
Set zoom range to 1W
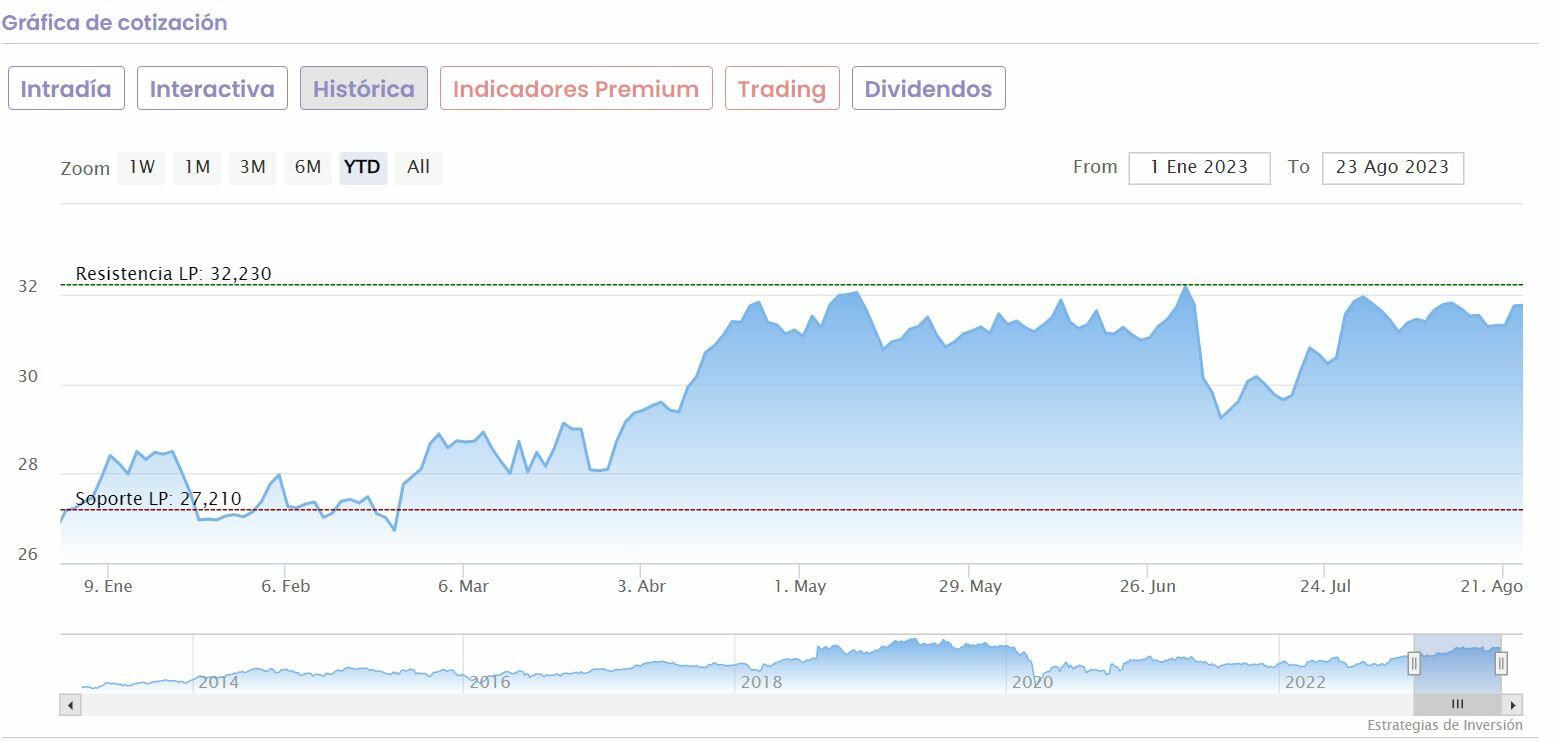[x=142, y=167]
